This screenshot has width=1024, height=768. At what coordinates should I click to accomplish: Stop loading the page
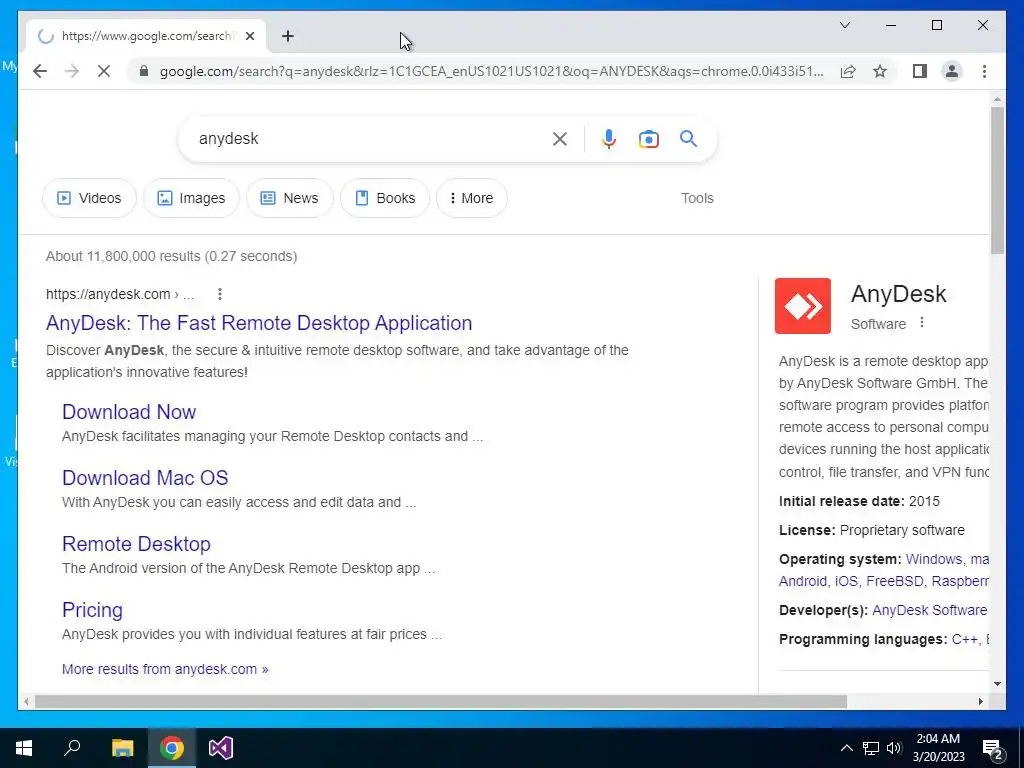(x=104, y=71)
